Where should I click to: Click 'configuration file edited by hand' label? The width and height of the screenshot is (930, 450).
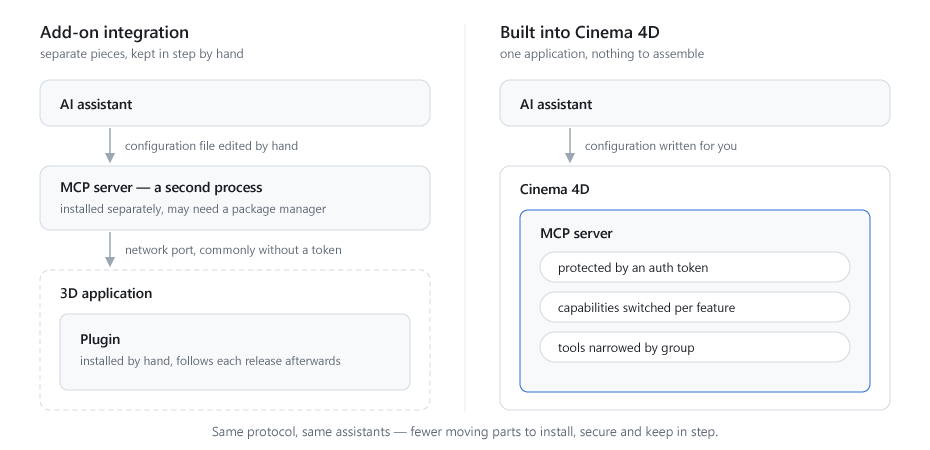[x=211, y=146]
